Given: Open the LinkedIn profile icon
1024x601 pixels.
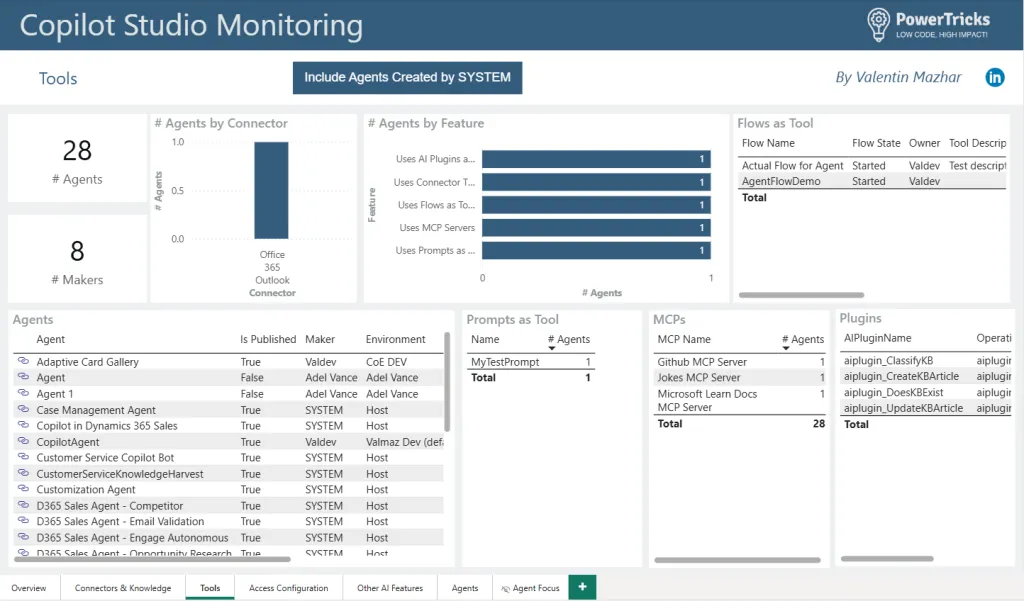Looking at the screenshot, I should click(995, 78).
